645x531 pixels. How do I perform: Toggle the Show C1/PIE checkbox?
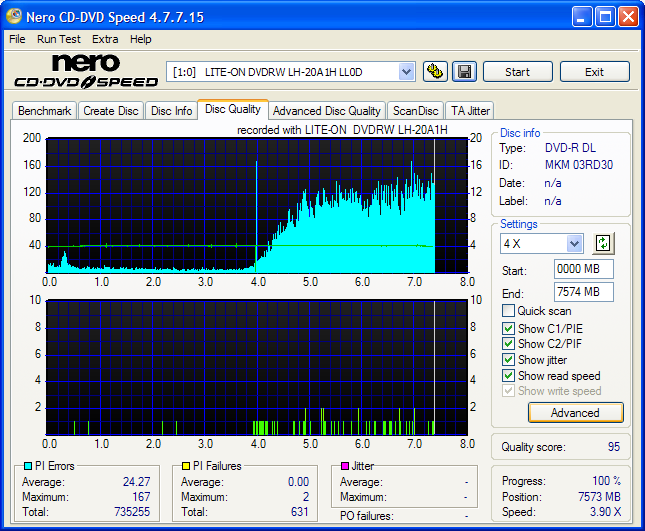click(x=509, y=328)
